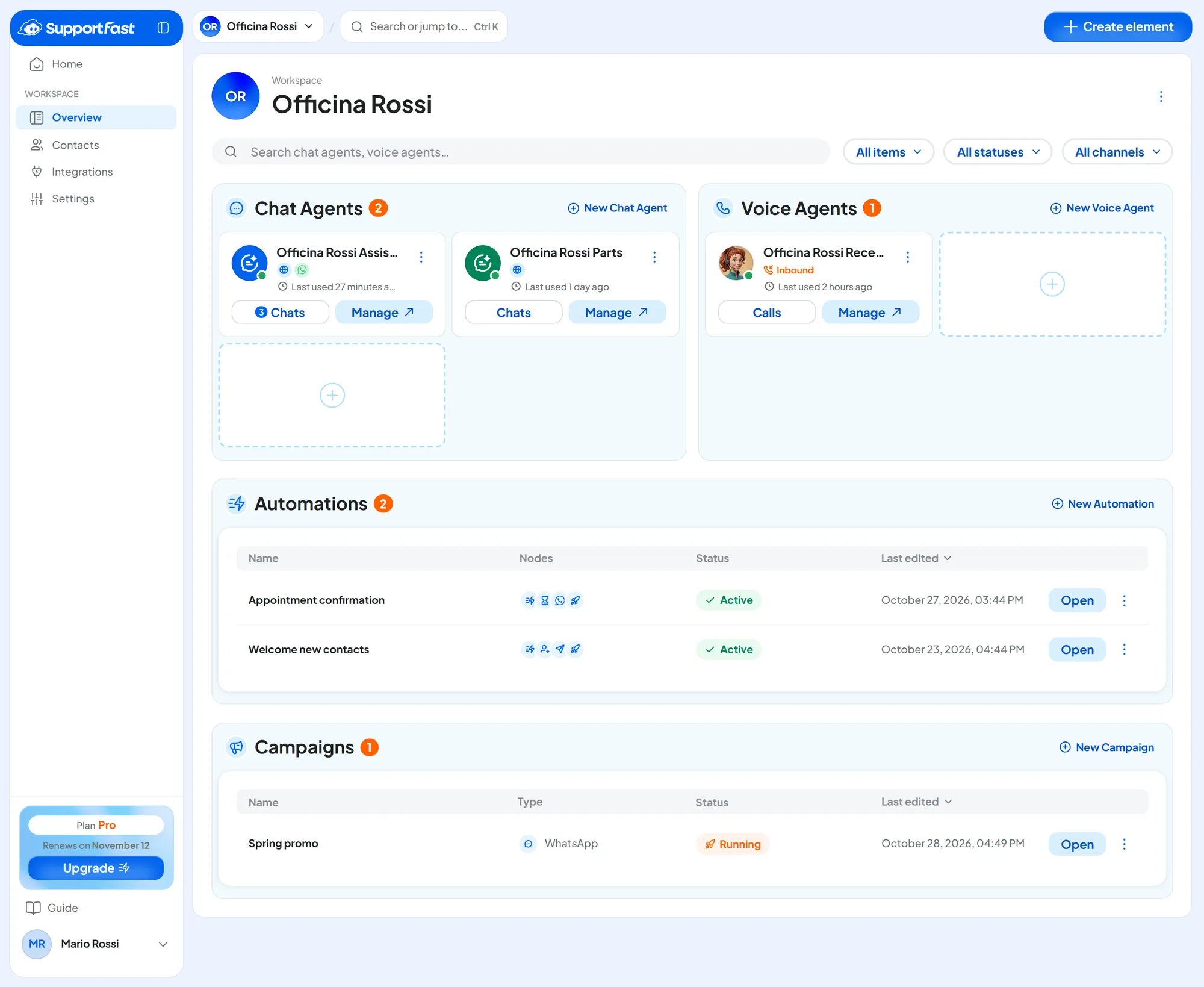Open Welcome new contacts row options menu
Viewport: 1204px width, 987px height.
click(x=1124, y=649)
